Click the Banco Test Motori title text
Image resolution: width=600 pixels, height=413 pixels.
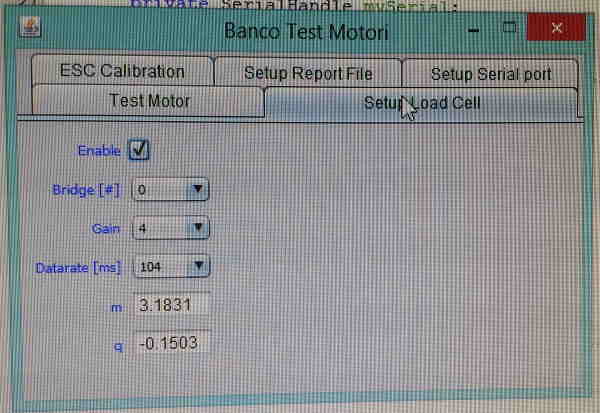[x=306, y=31]
